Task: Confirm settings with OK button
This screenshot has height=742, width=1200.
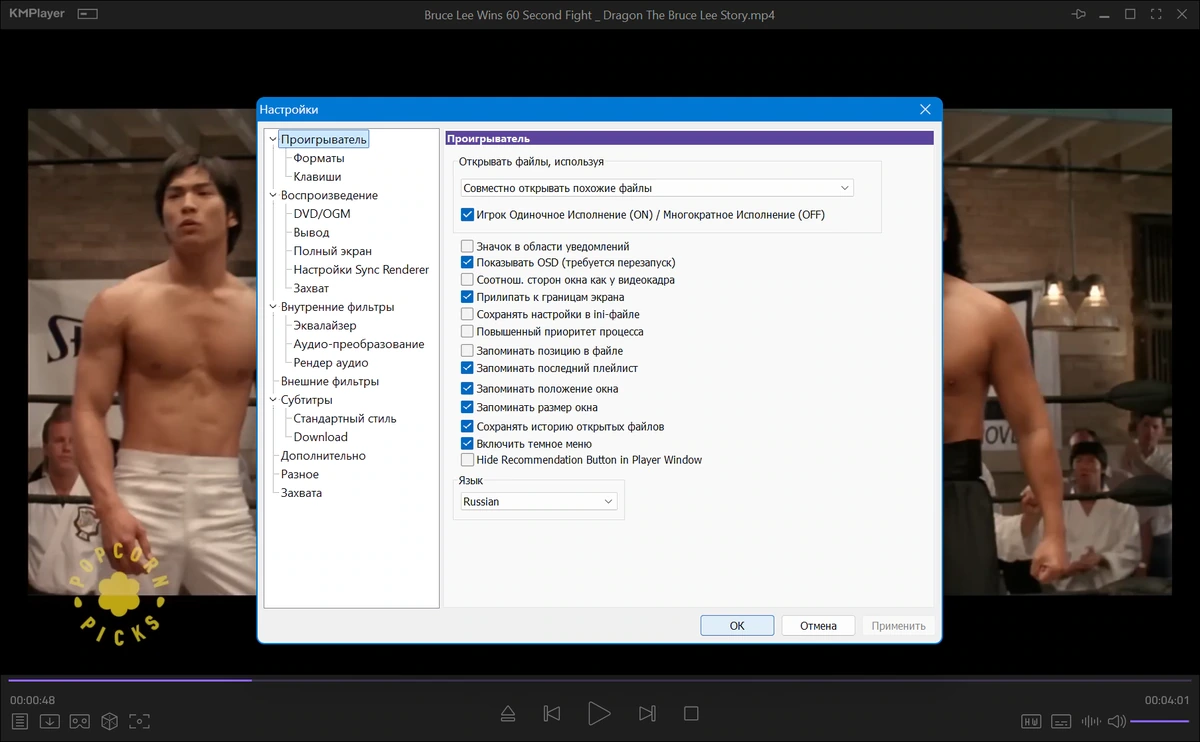Action: (x=737, y=626)
